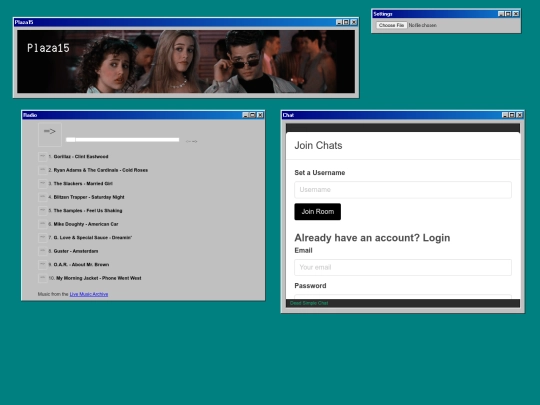Viewport: 540px width, 405px height.
Task: Play track 5 The Samples - Feel Us Shaking
Action: (43, 210)
